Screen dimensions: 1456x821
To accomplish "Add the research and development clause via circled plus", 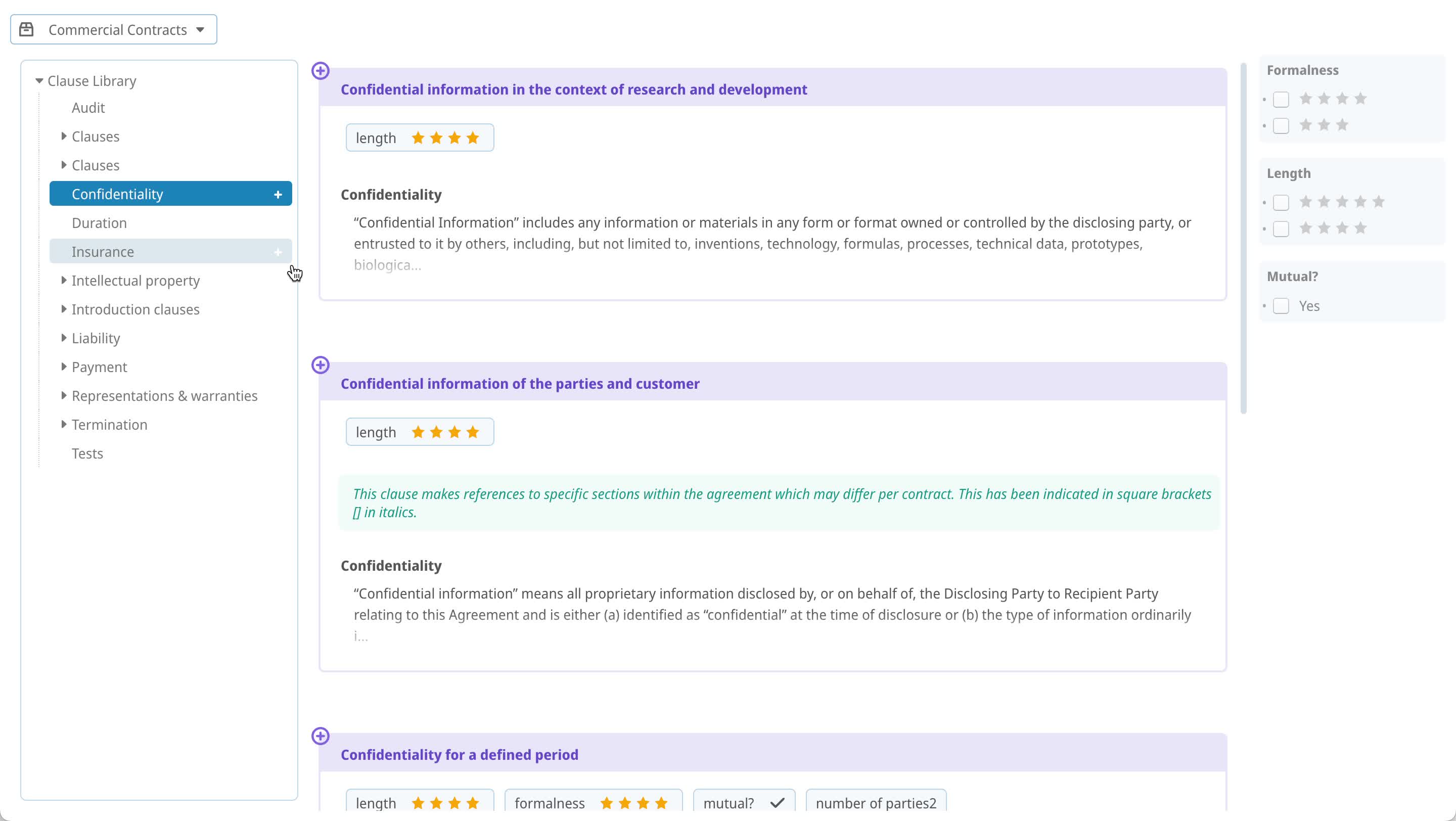I will point(321,71).
